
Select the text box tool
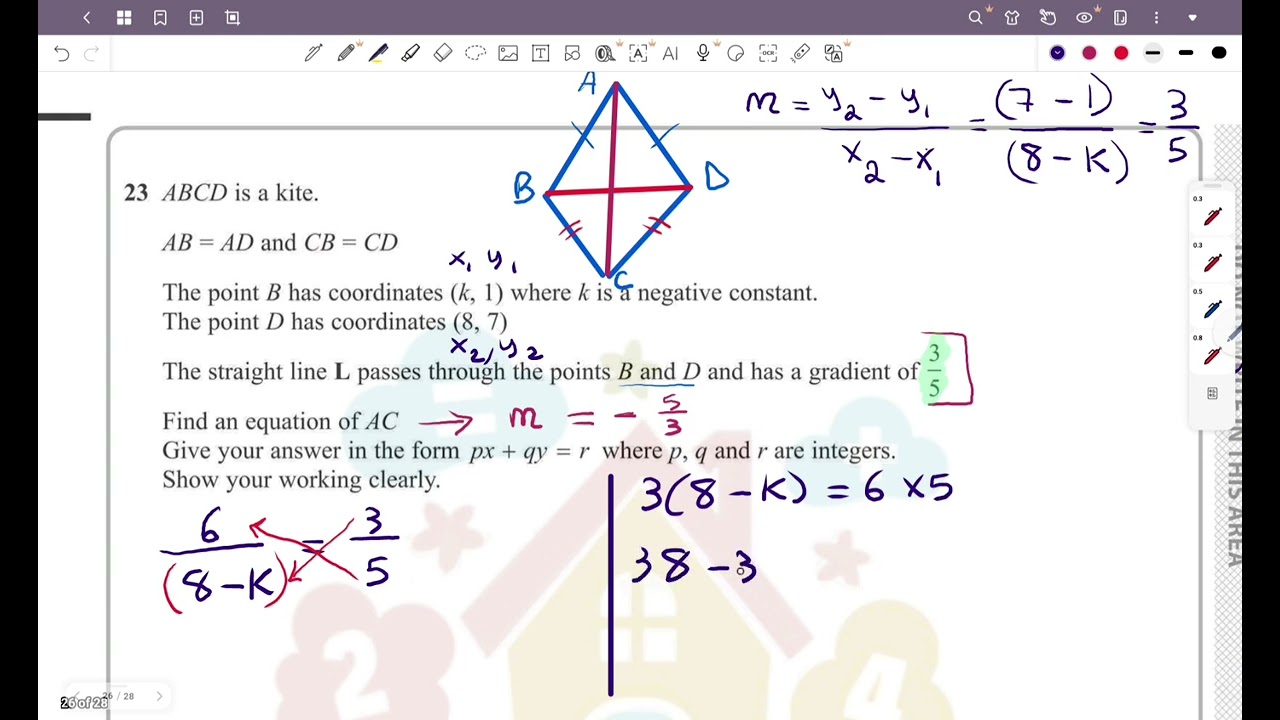coord(540,53)
